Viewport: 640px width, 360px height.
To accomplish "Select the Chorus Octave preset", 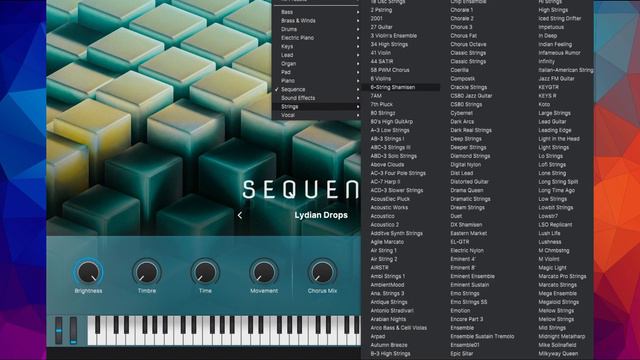I will click(x=468, y=44).
